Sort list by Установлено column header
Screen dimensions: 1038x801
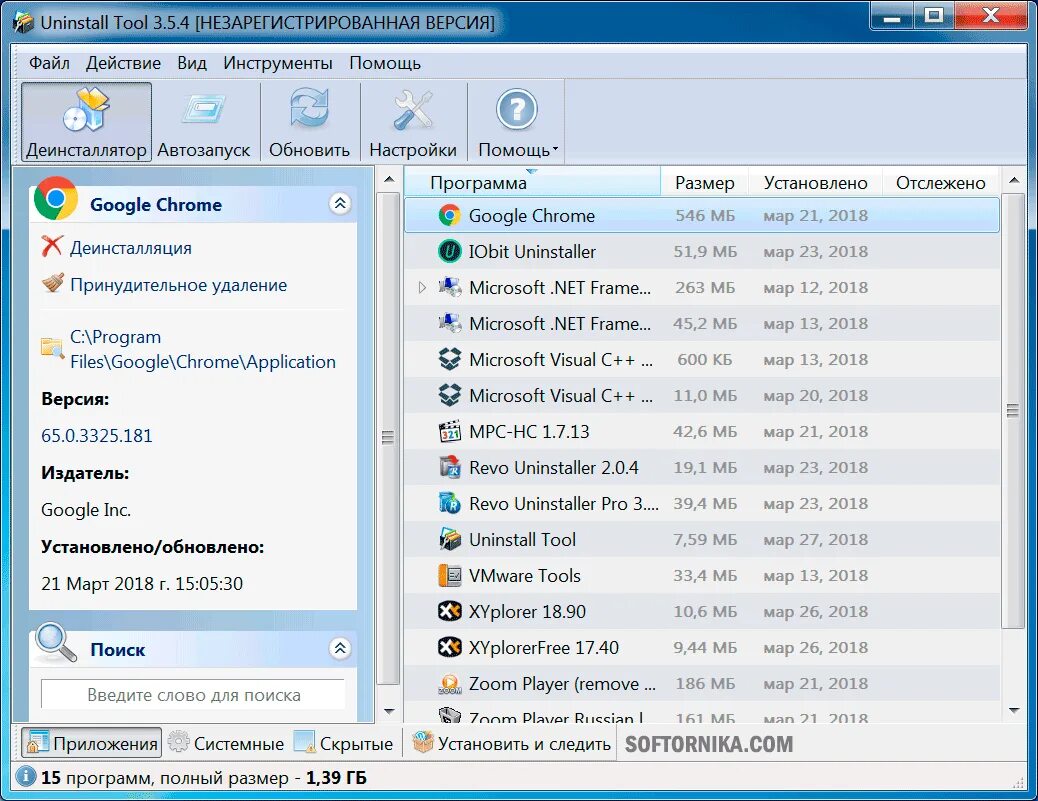(816, 182)
